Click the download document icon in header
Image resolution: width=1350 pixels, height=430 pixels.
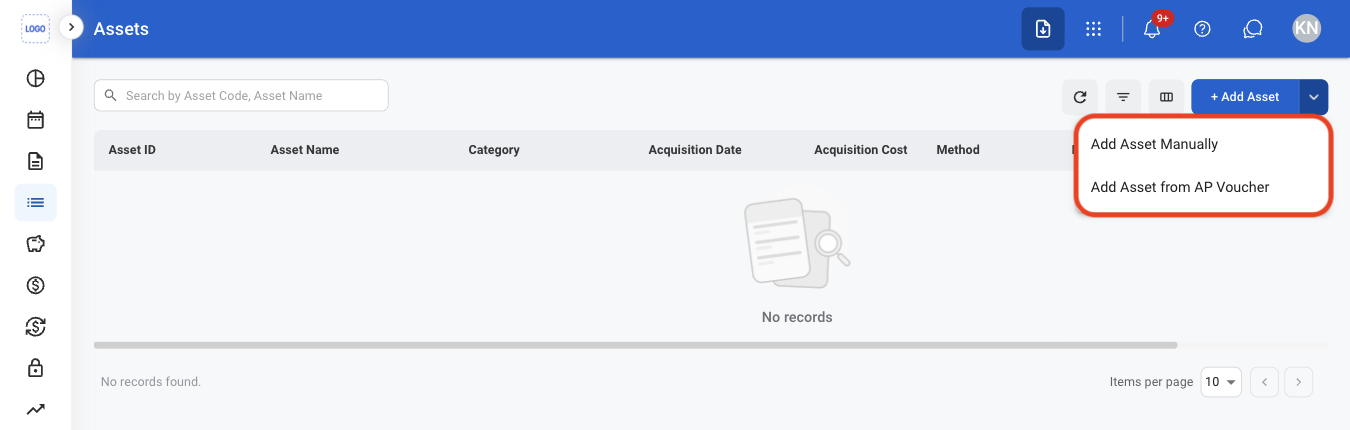pos(1043,29)
